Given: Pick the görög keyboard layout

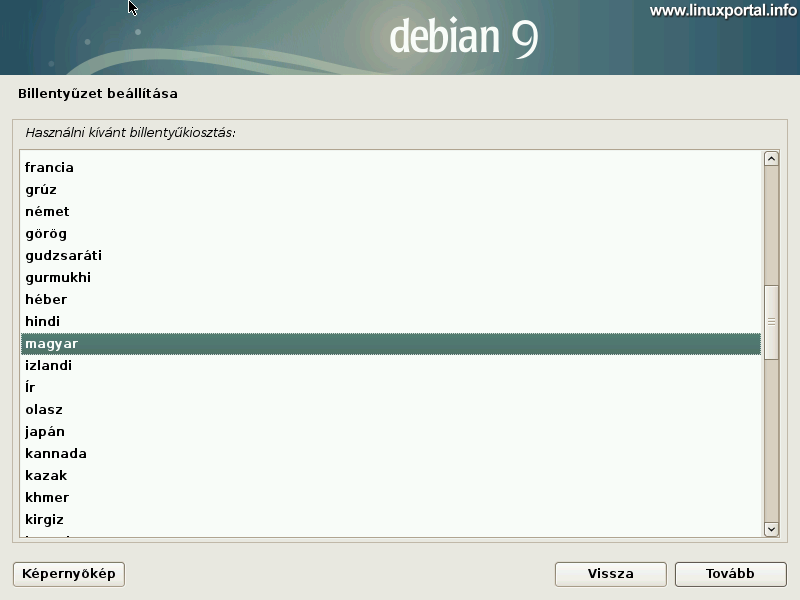Looking at the screenshot, I should click(x=391, y=234).
